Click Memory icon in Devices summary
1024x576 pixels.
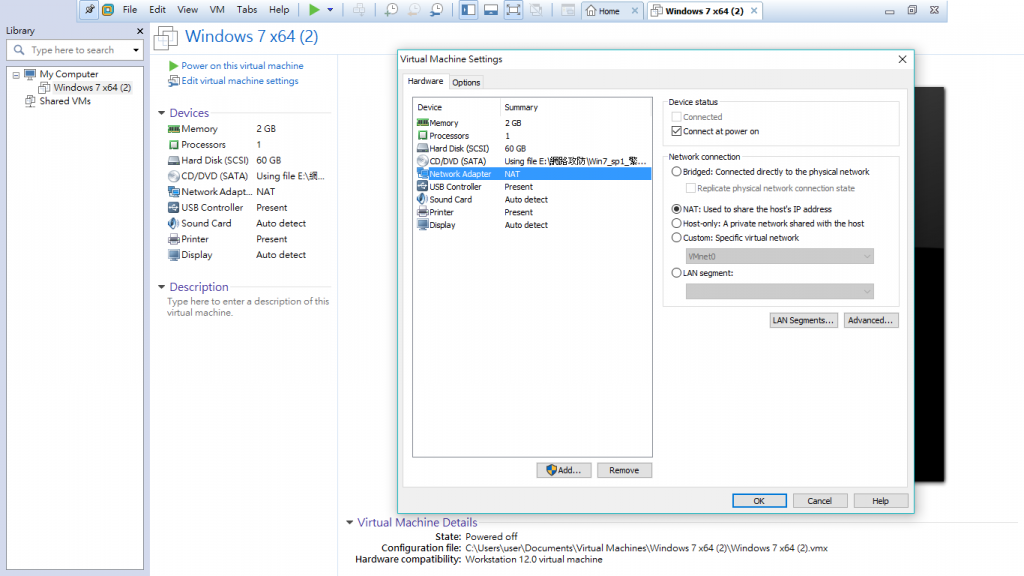point(174,129)
